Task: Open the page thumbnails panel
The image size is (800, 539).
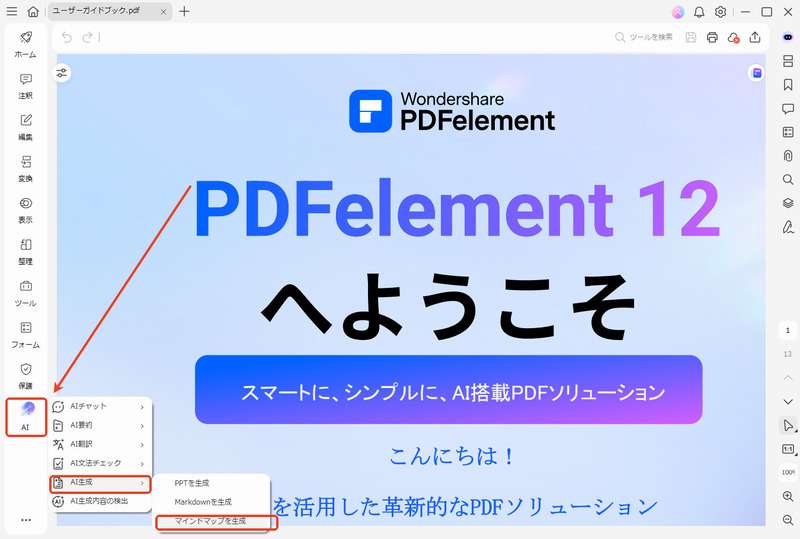Action: coord(788,61)
